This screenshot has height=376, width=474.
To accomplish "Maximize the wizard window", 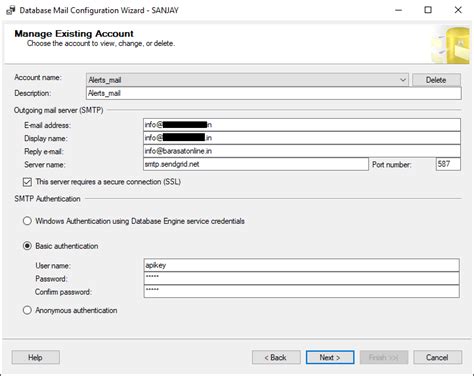I will [x=428, y=10].
